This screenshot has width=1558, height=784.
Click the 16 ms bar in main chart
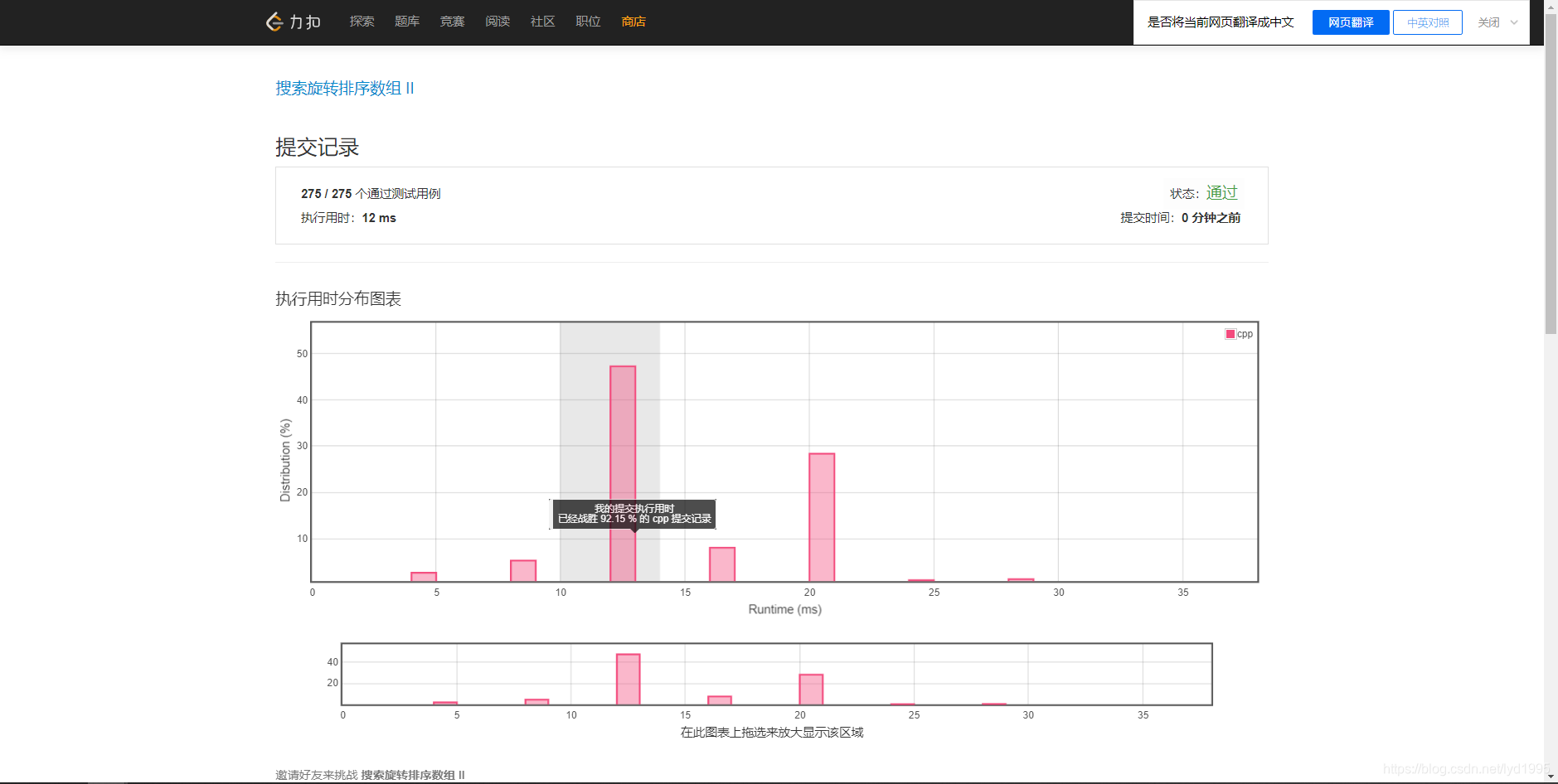[x=722, y=564]
